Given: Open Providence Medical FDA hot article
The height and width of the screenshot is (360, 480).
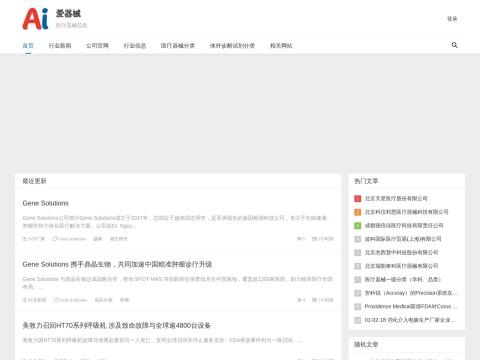Looking at the screenshot, I should point(411,306).
